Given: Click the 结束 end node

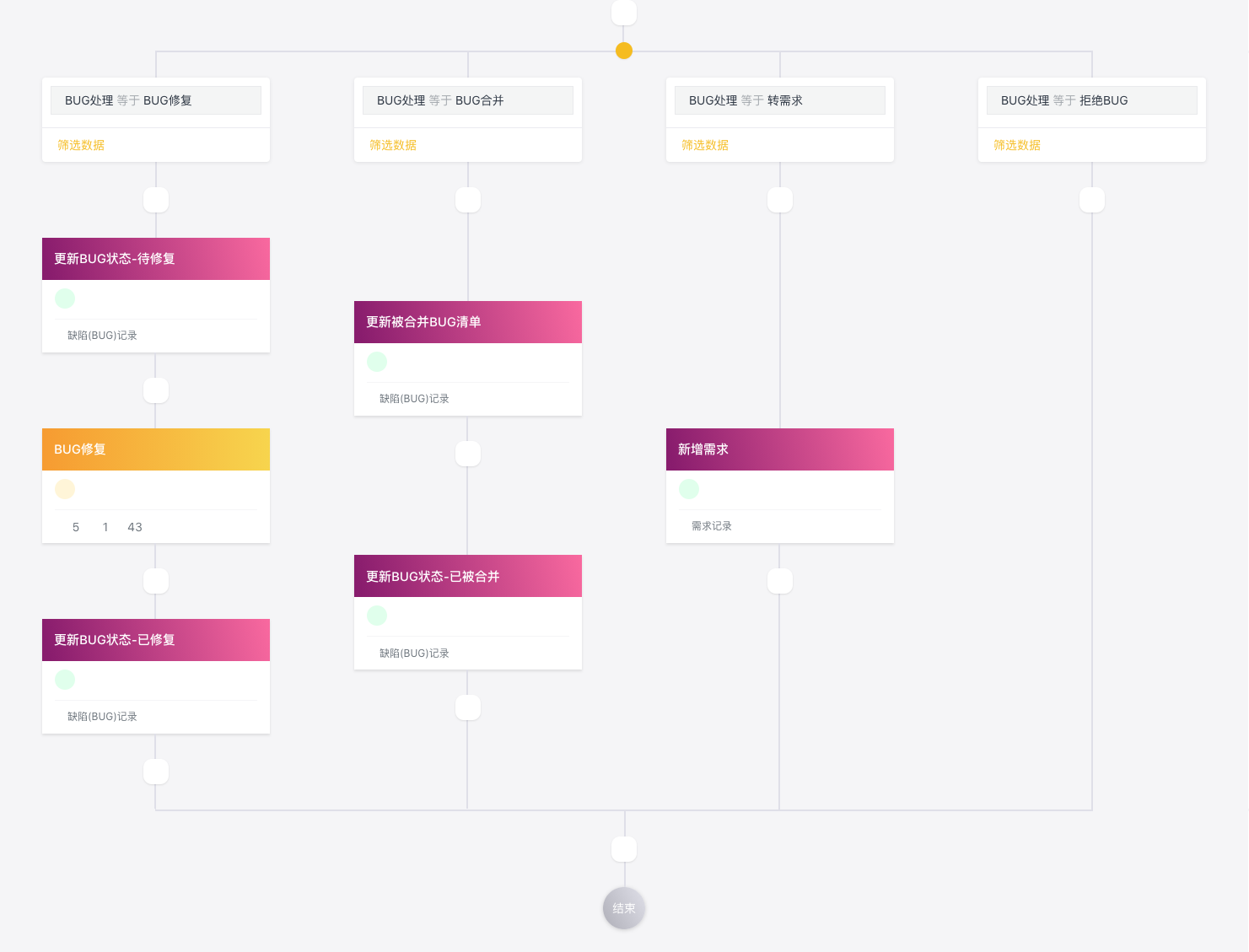Looking at the screenshot, I should [x=624, y=908].
